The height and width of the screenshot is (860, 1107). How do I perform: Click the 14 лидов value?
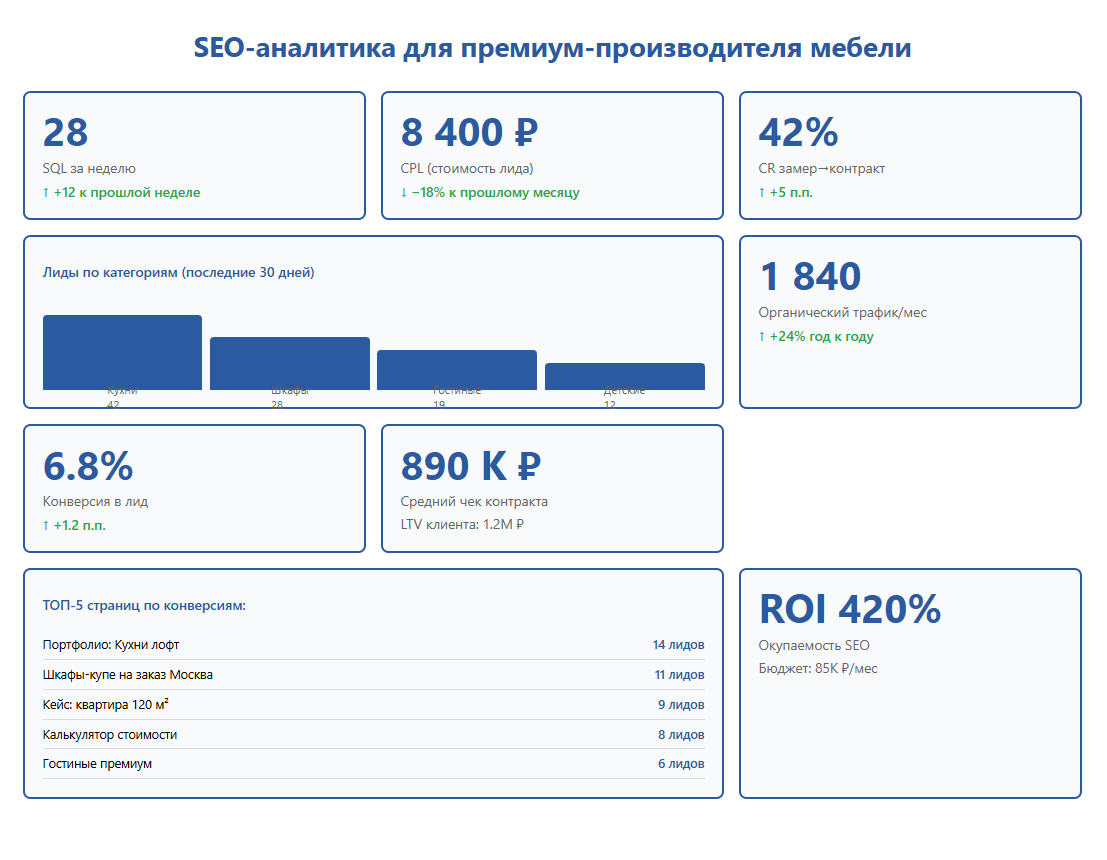678,645
